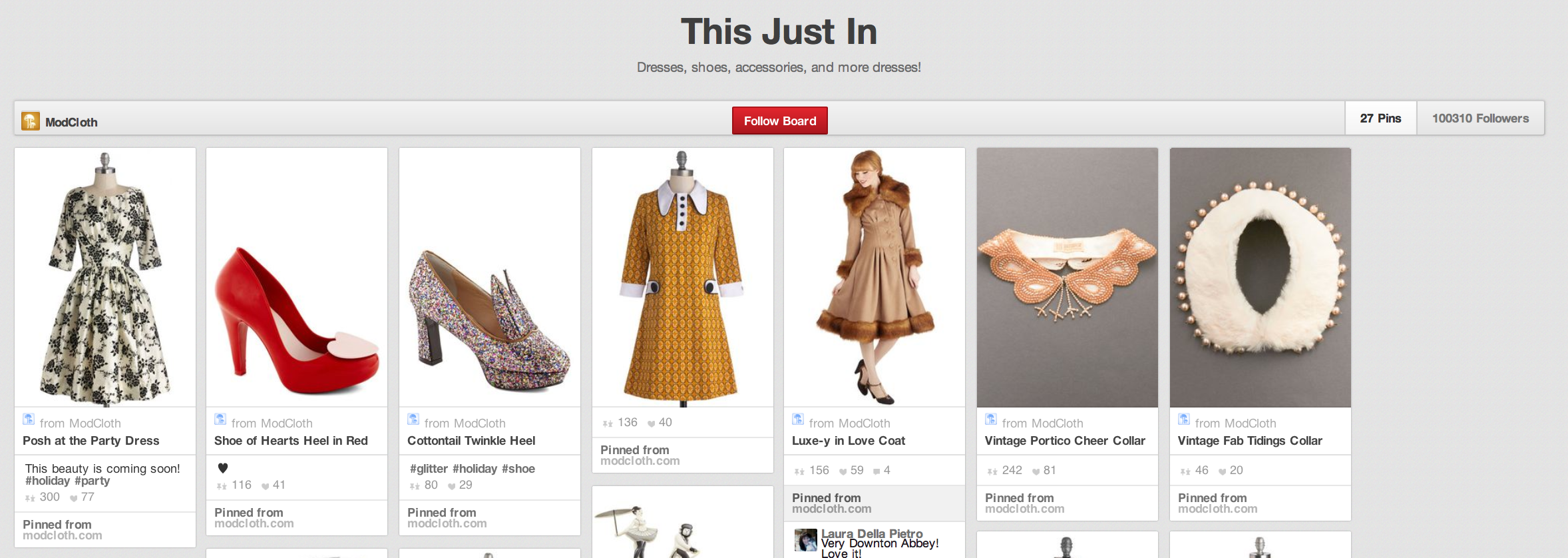The height and width of the screenshot is (558, 1568).
Task: Open modcloth.com source under Shoe of Hearts Heel
Action: 254,523
